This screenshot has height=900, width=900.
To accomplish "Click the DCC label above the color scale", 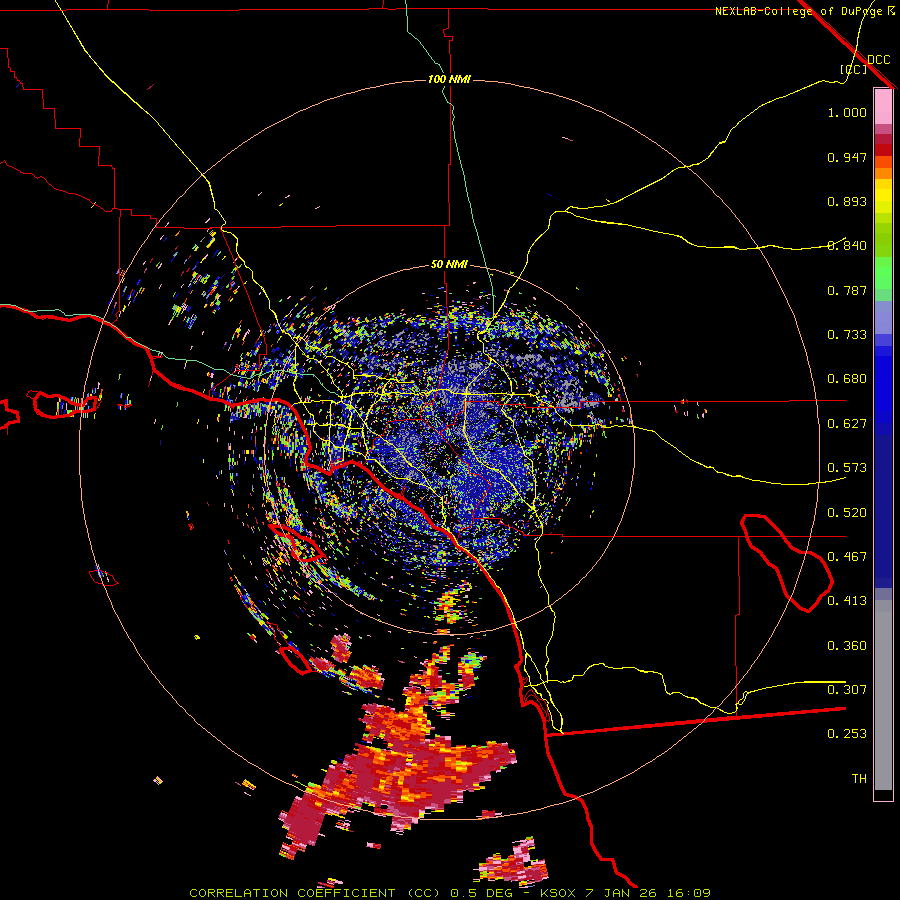I will tap(879, 60).
